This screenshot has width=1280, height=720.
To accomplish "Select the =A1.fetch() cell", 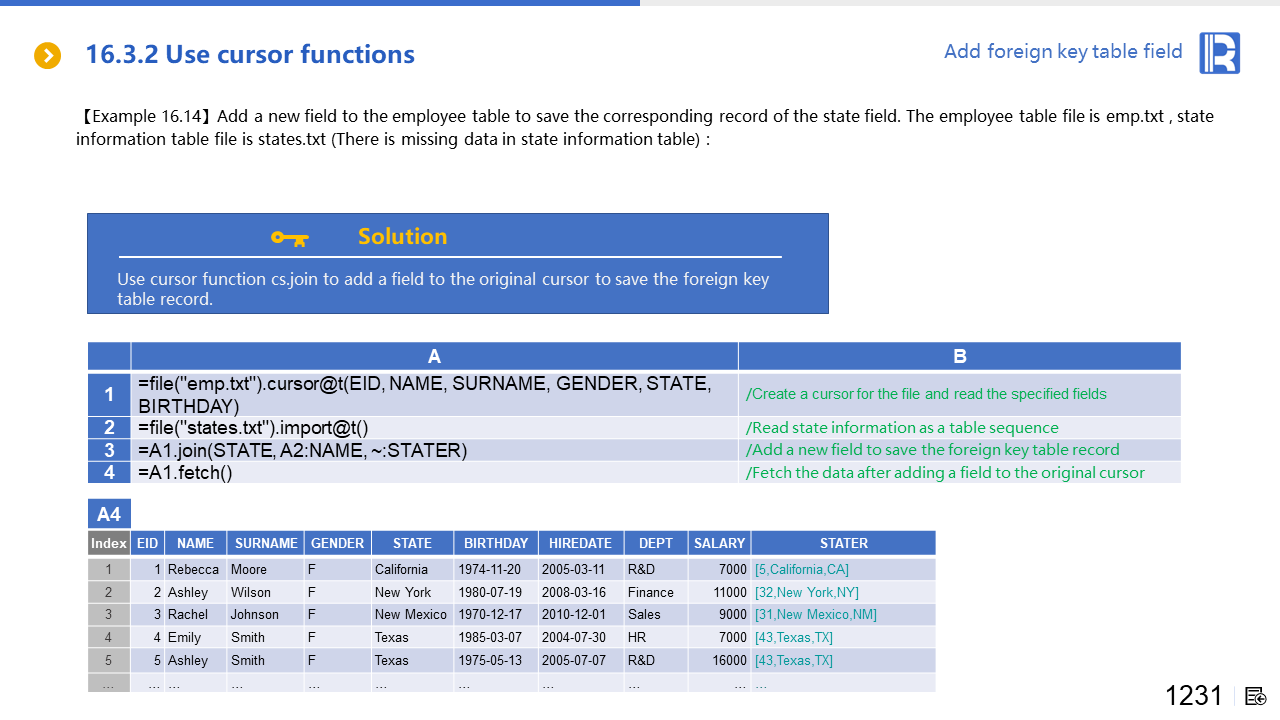I will (434, 472).
